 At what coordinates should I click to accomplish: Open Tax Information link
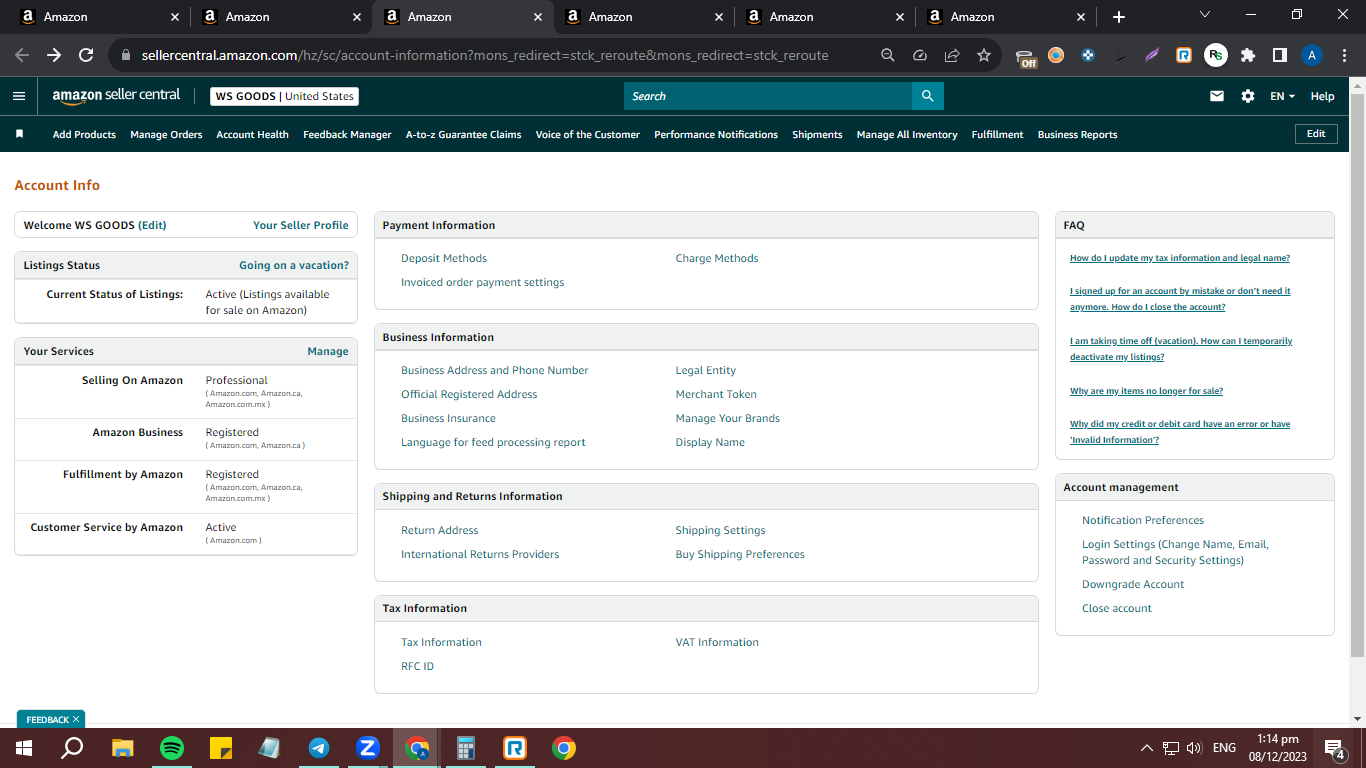441,642
